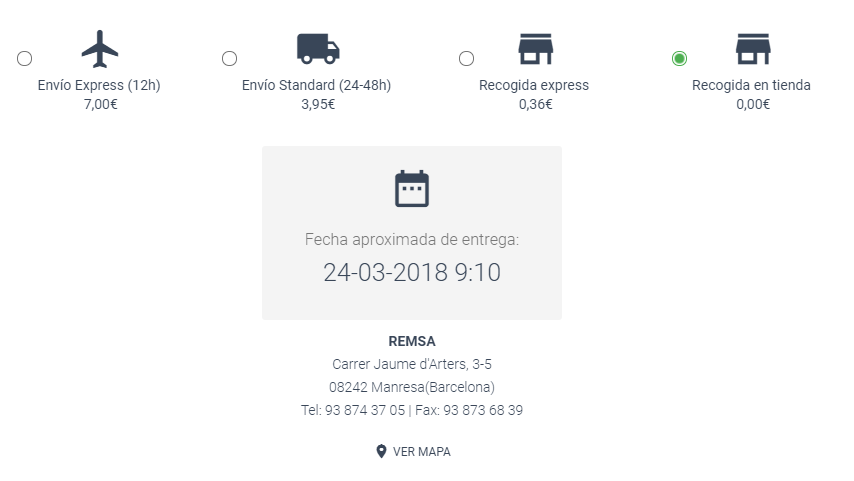Open the VER MAPA link
The image size is (854, 481).
point(421,452)
